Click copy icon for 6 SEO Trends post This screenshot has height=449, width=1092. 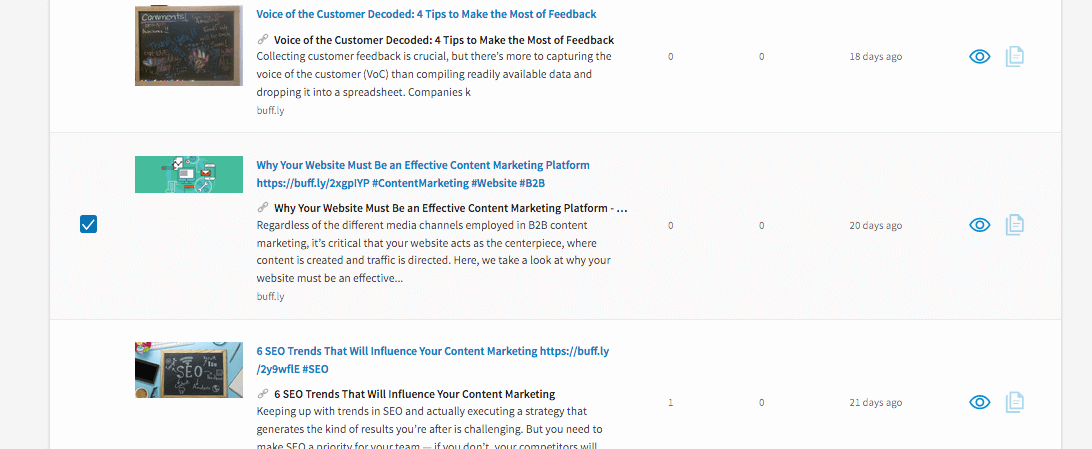[1015, 402]
